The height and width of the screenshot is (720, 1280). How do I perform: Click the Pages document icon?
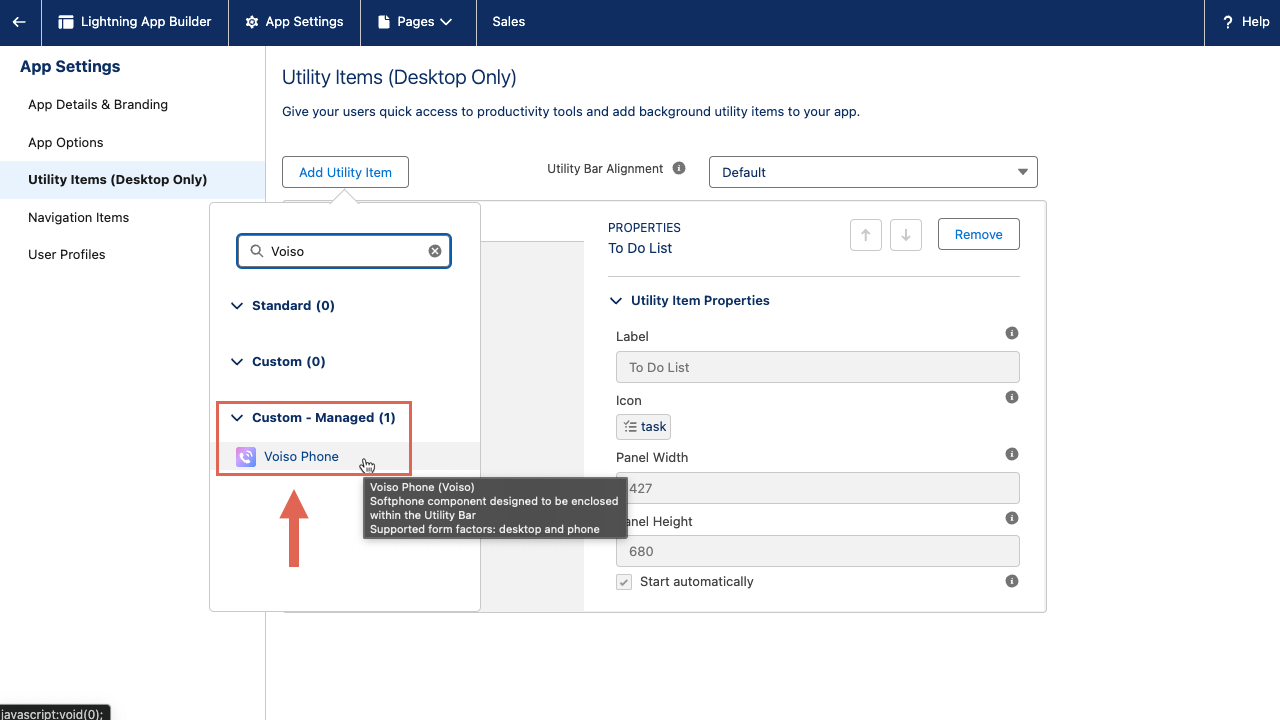coord(384,22)
